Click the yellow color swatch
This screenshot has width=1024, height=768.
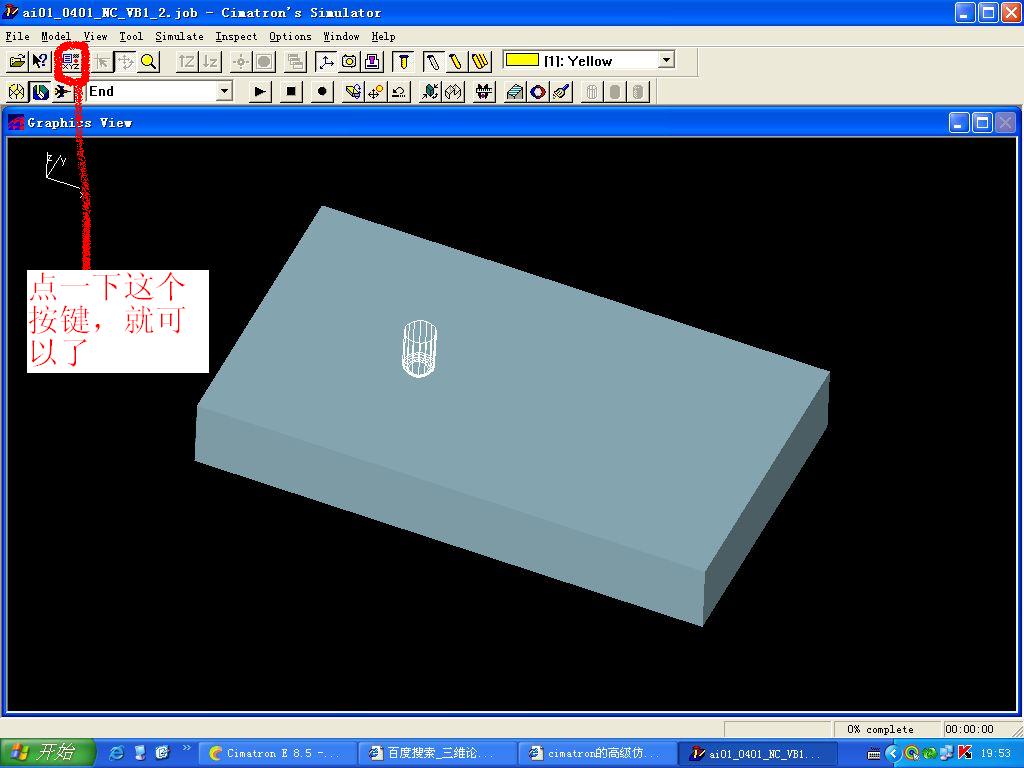coord(522,60)
